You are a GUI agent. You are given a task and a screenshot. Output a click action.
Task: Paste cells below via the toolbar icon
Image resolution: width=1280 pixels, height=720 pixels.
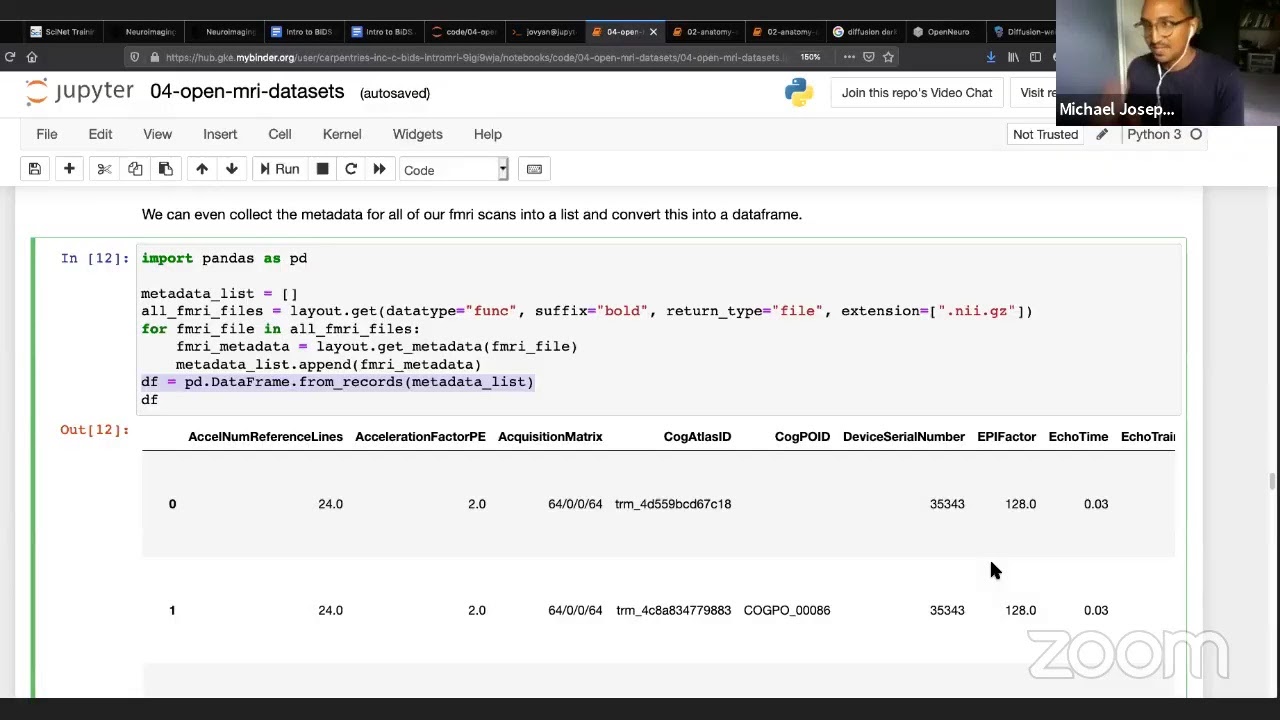point(166,169)
